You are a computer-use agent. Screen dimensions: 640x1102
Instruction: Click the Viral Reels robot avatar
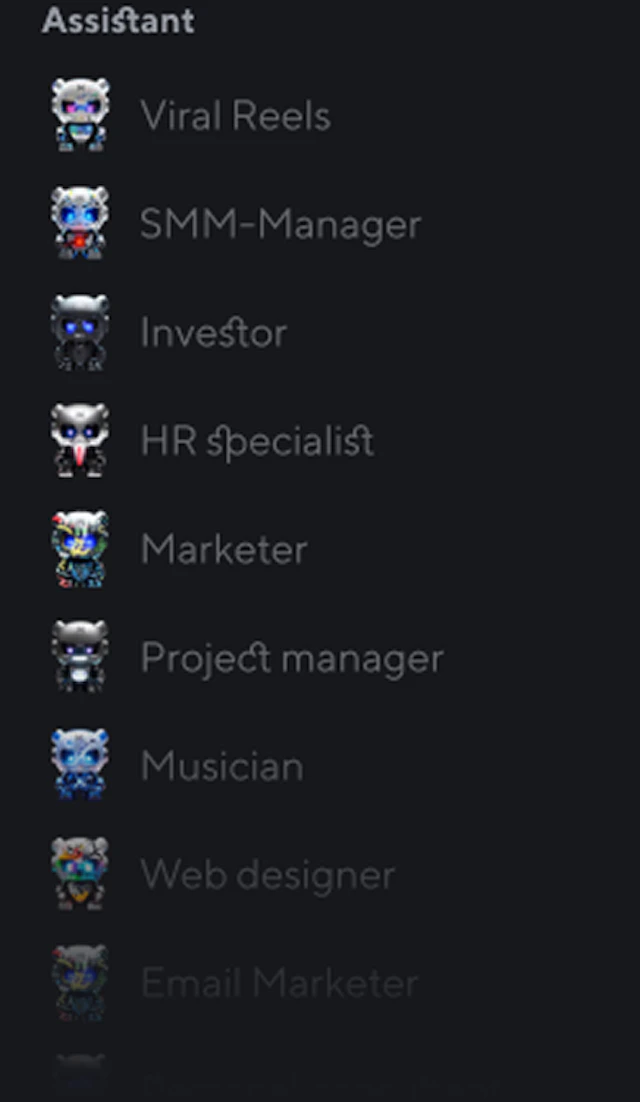coord(80,115)
